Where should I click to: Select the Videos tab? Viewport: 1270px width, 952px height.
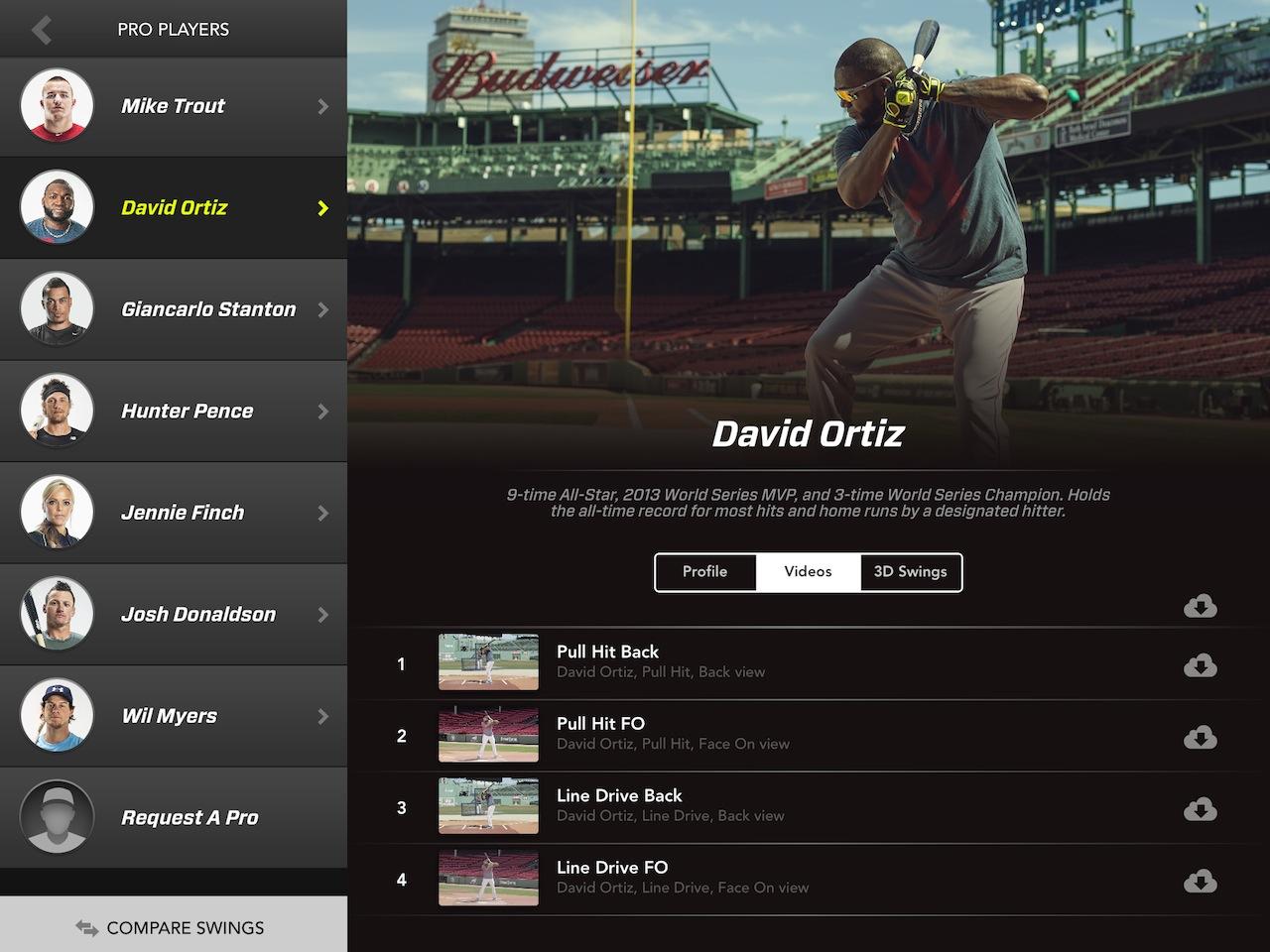click(808, 572)
